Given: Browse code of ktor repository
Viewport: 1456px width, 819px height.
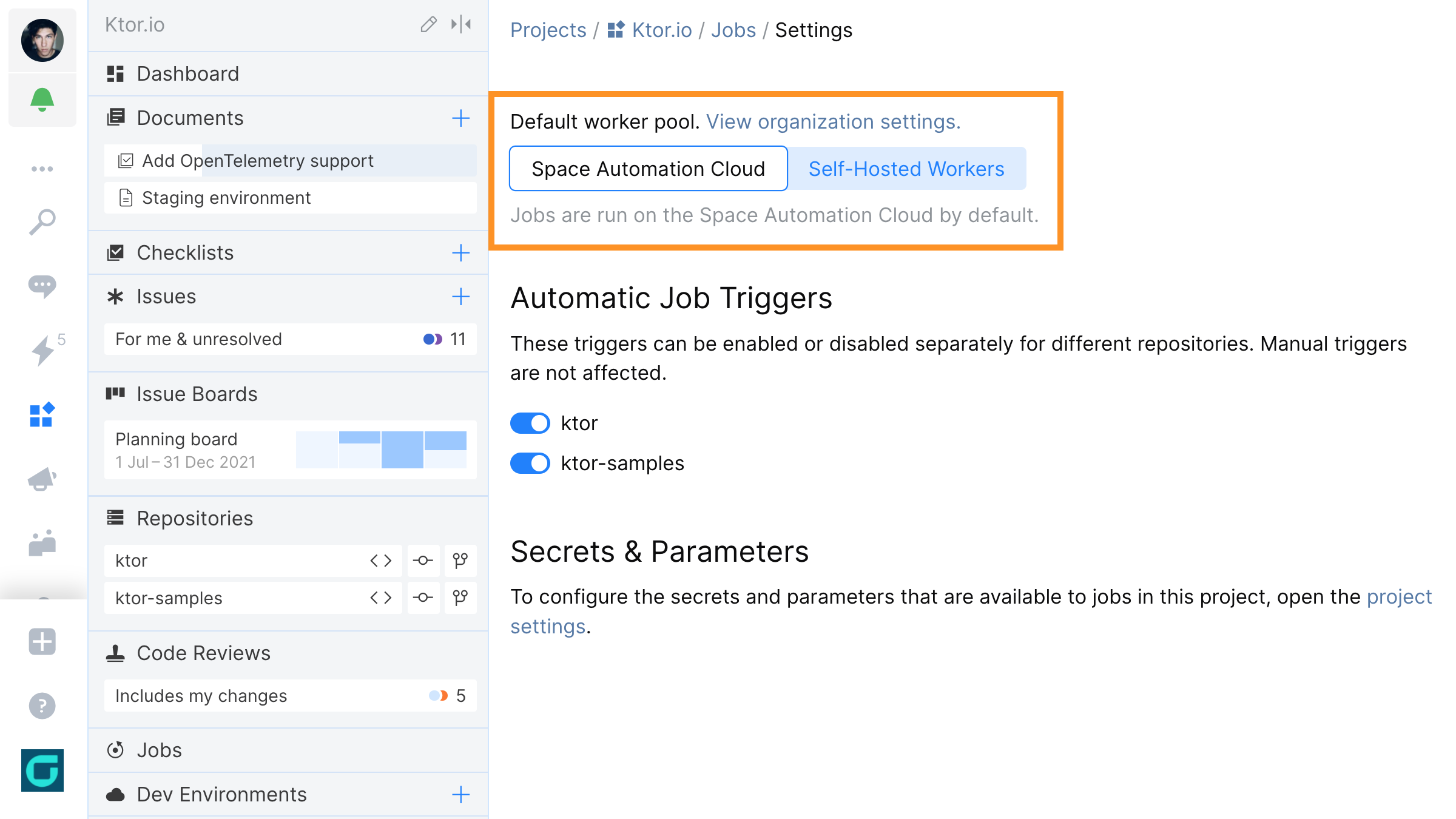Looking at the screenshot, I should [381, 561].
